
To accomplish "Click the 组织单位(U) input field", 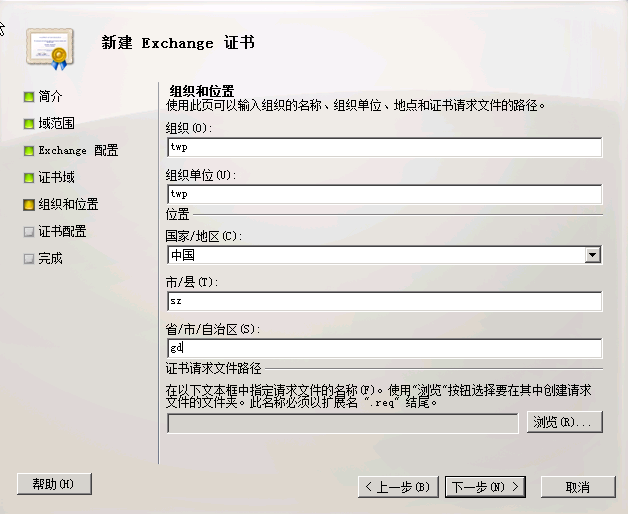I will tap(384, 194).
